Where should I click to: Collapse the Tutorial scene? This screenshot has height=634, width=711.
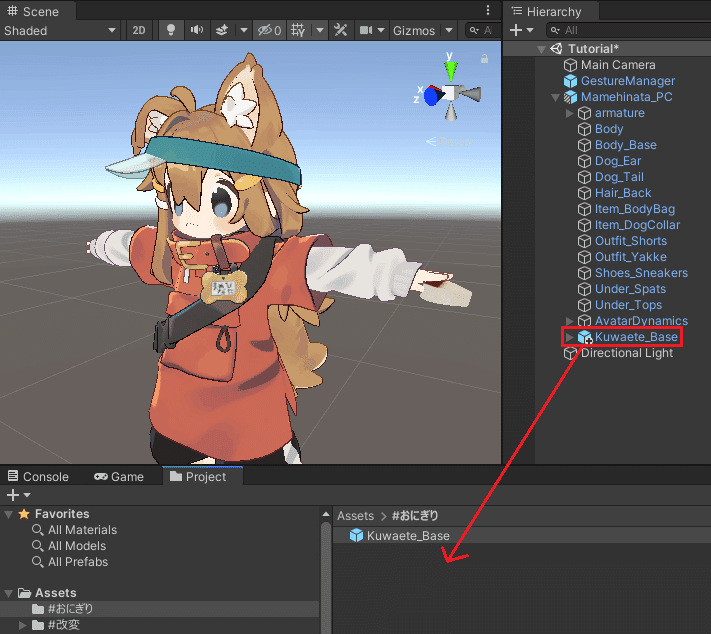click(541, 49)
